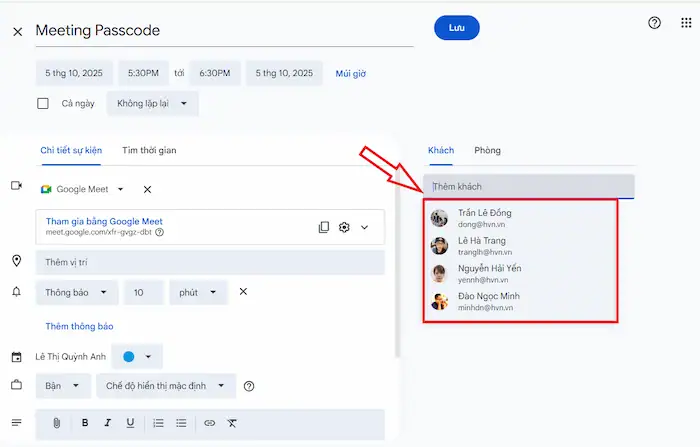The height and width of the screenshot is (447, 700).
Task: Open the phút time unit dropdown
Action: coord(198,292)
